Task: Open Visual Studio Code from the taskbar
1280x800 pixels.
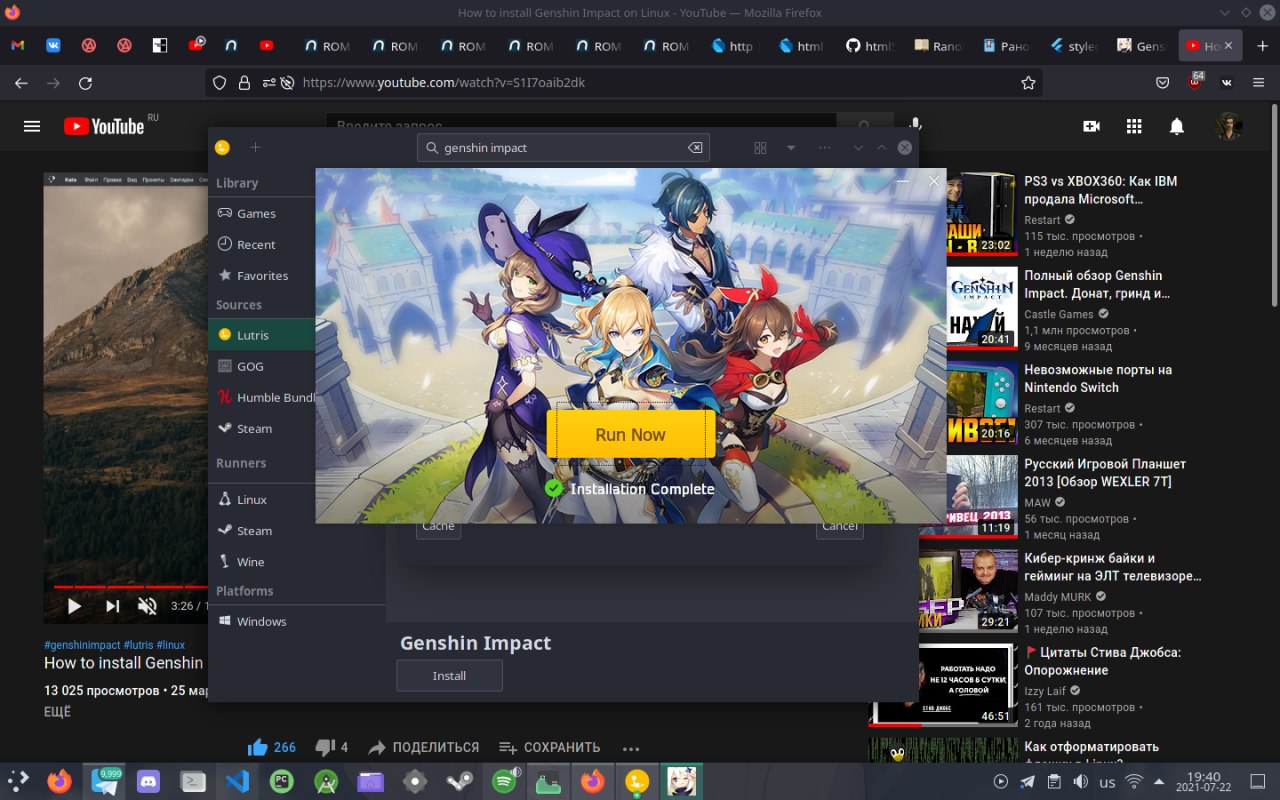Action: click(x=237, y=781)
